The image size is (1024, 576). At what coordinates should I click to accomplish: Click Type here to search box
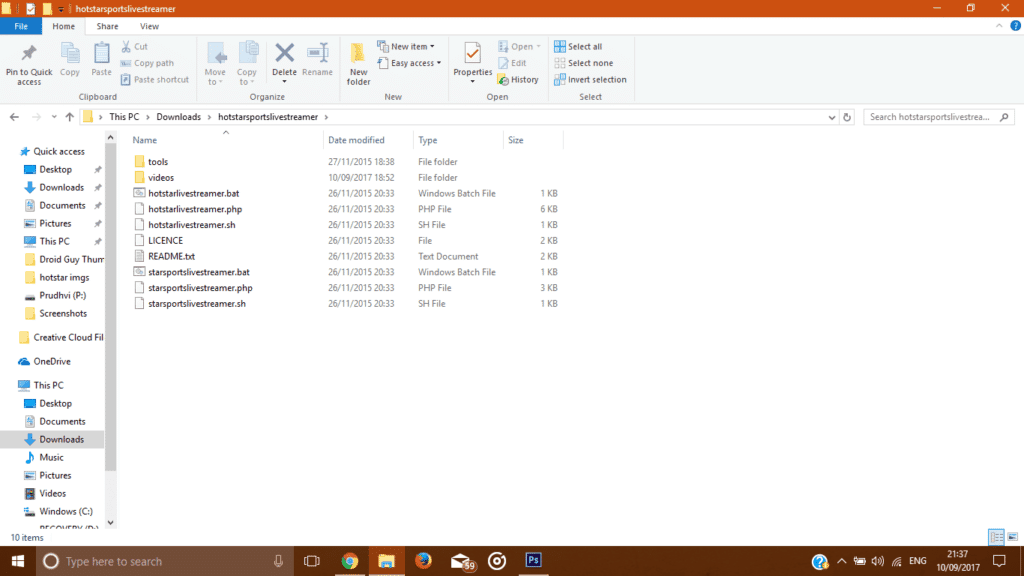(163, 561)
